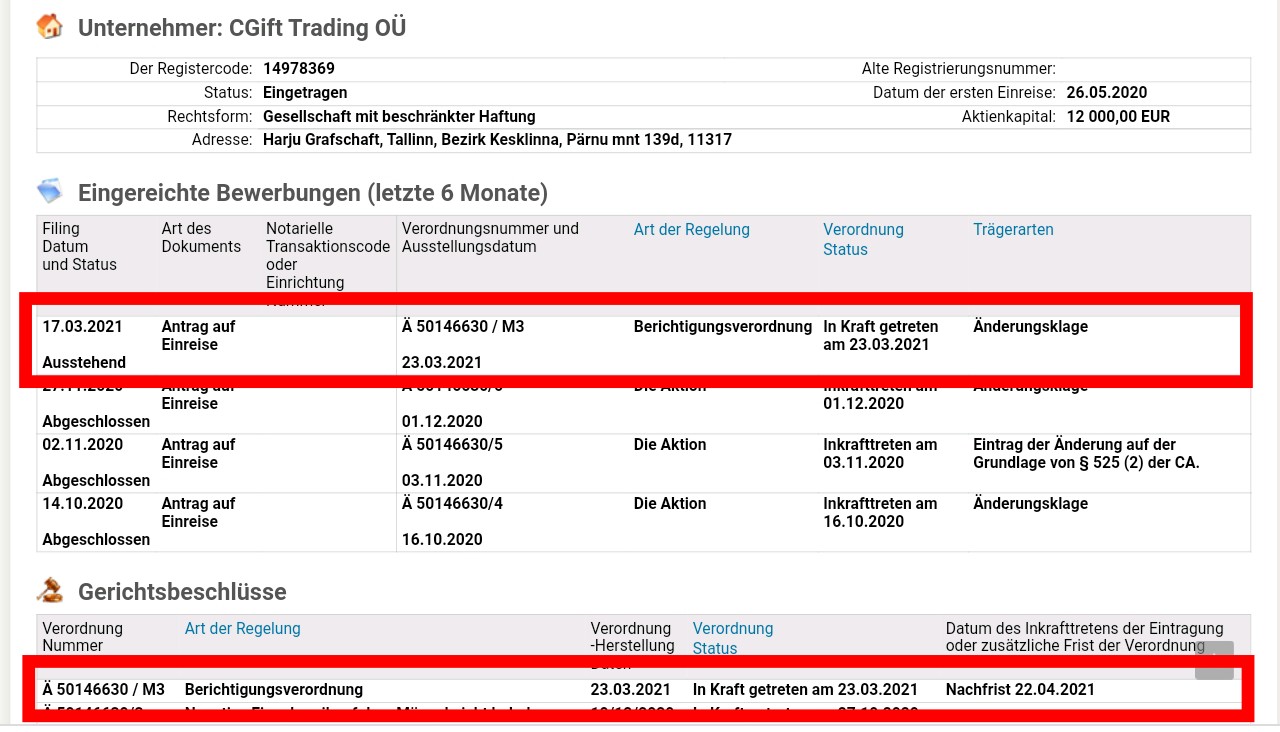Select Ä 50146630 / M3 under Gerichtsbeschlüsse

103,689
